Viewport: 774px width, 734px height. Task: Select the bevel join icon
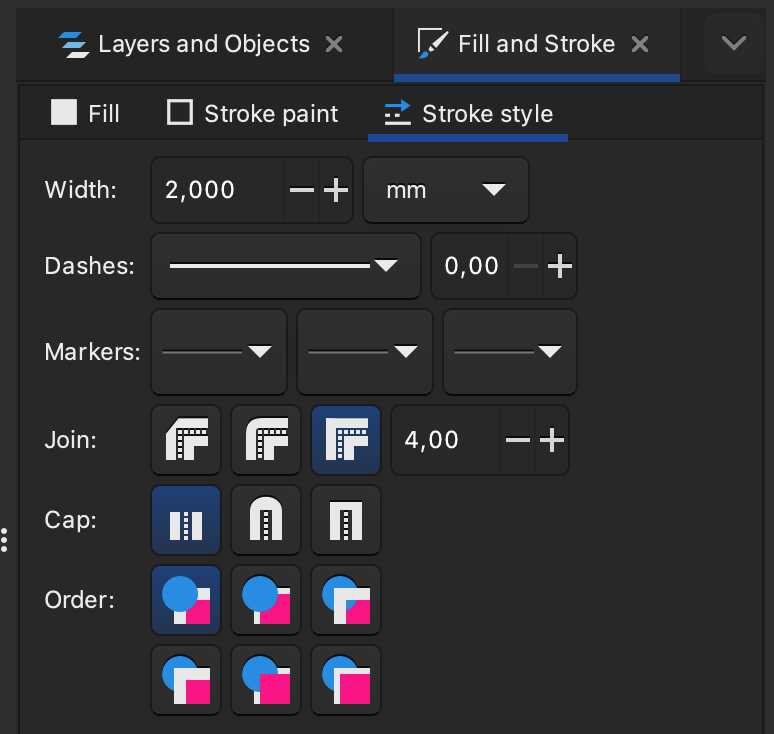(x=186, y=440)
